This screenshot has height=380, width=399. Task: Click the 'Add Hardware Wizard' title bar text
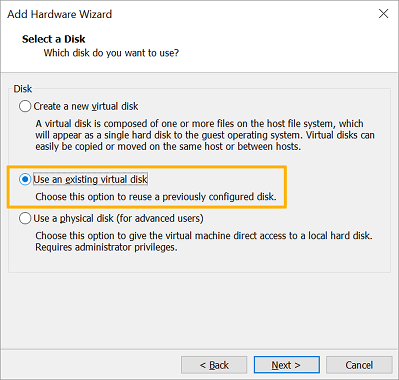60,14
